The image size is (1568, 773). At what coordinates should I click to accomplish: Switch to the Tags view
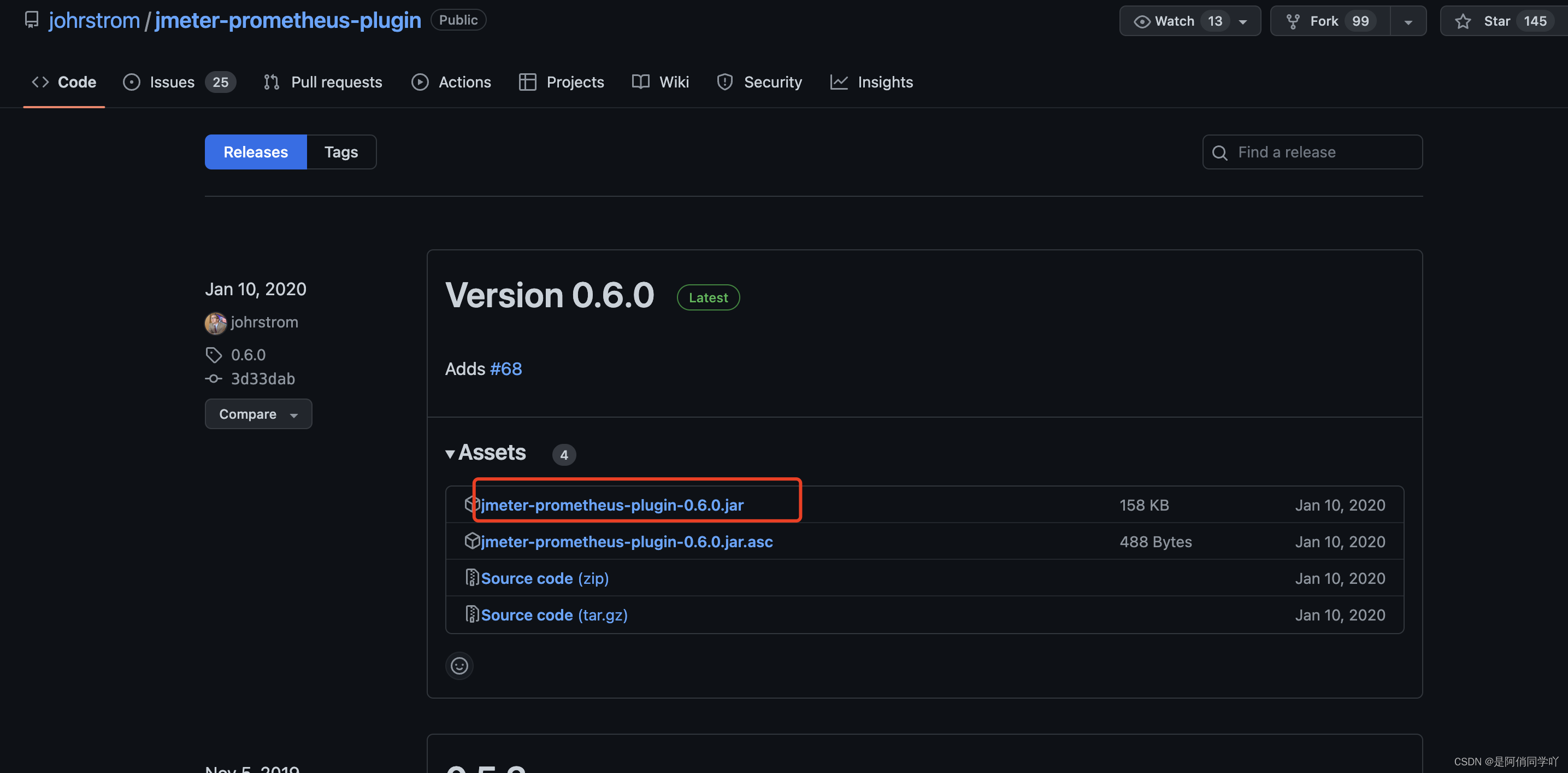point(341,151)
